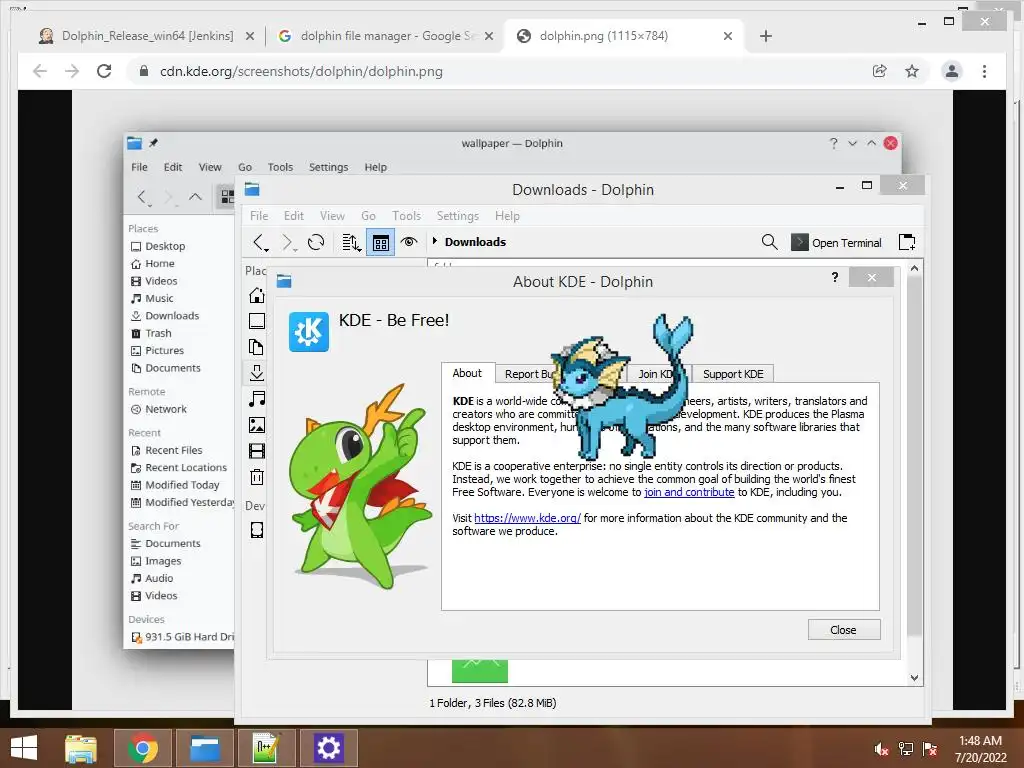This screenshot has width=1024, height=768.
Task: Switch to About tab in About KDE
Action: click(x=467, y=373)
